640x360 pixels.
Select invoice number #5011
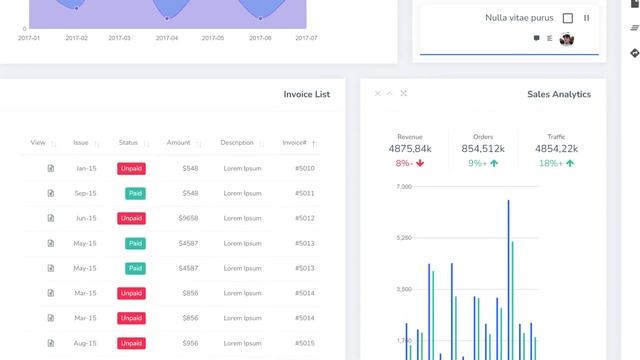coord(304,193)
